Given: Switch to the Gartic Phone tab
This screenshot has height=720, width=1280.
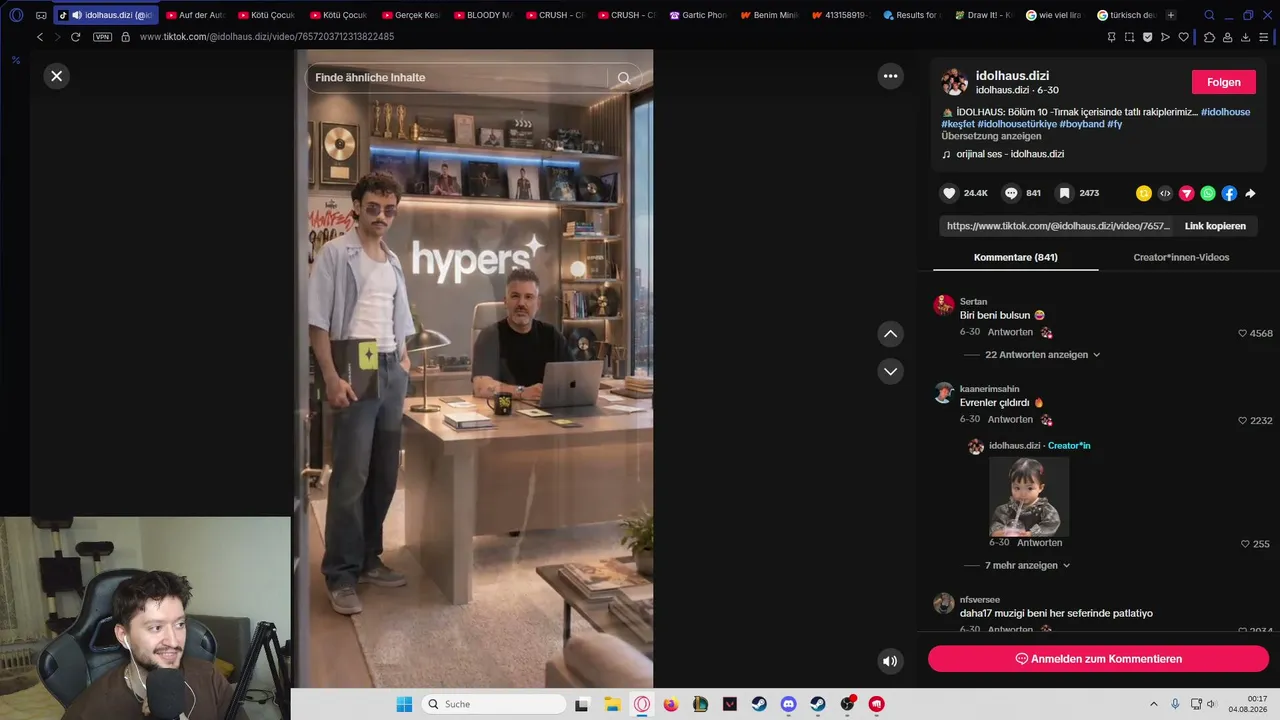Looking at the screenshot, I should click(698, 15).
